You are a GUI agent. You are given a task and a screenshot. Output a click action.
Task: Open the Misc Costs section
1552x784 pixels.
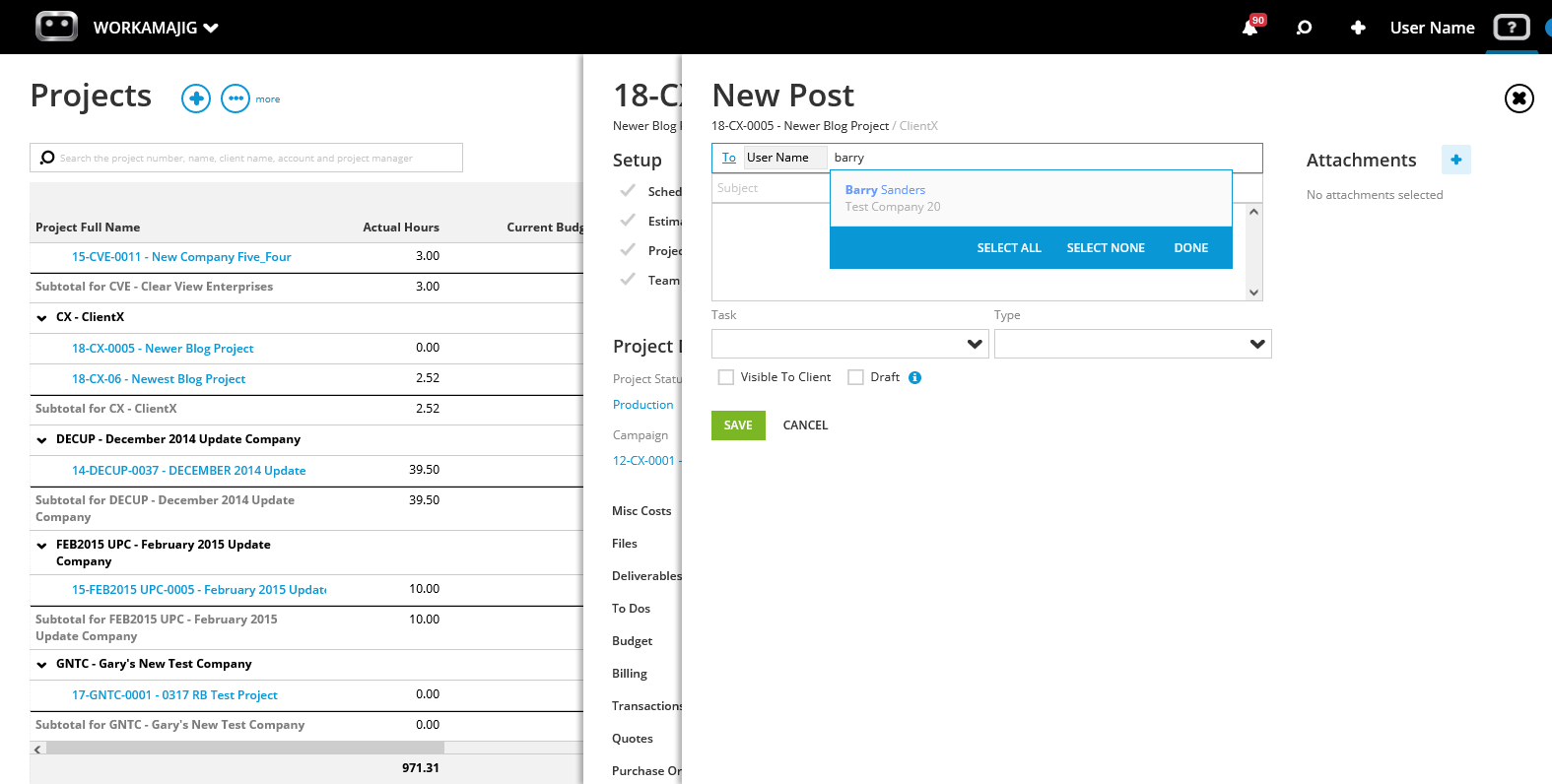point(641,511)
